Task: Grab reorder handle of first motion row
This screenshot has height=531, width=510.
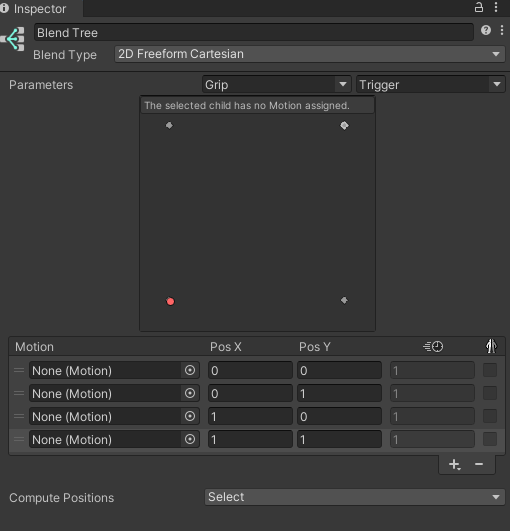Action: tap(19, 370)
